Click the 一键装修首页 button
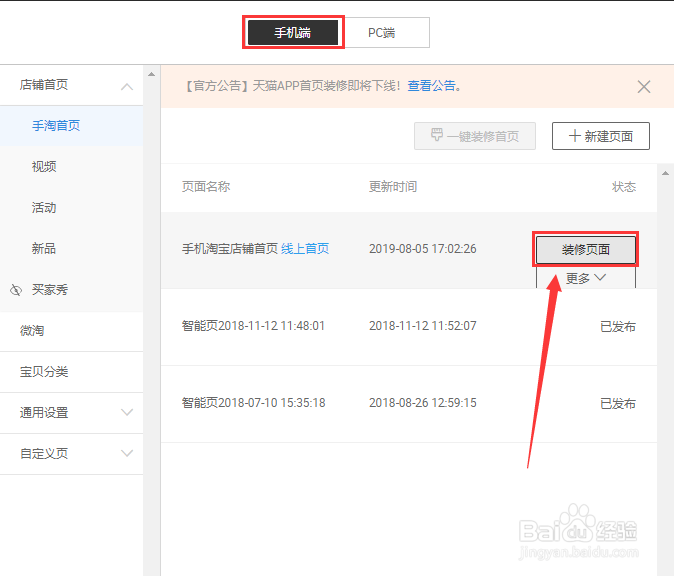 pyautogui.click(x=475, y=136)
